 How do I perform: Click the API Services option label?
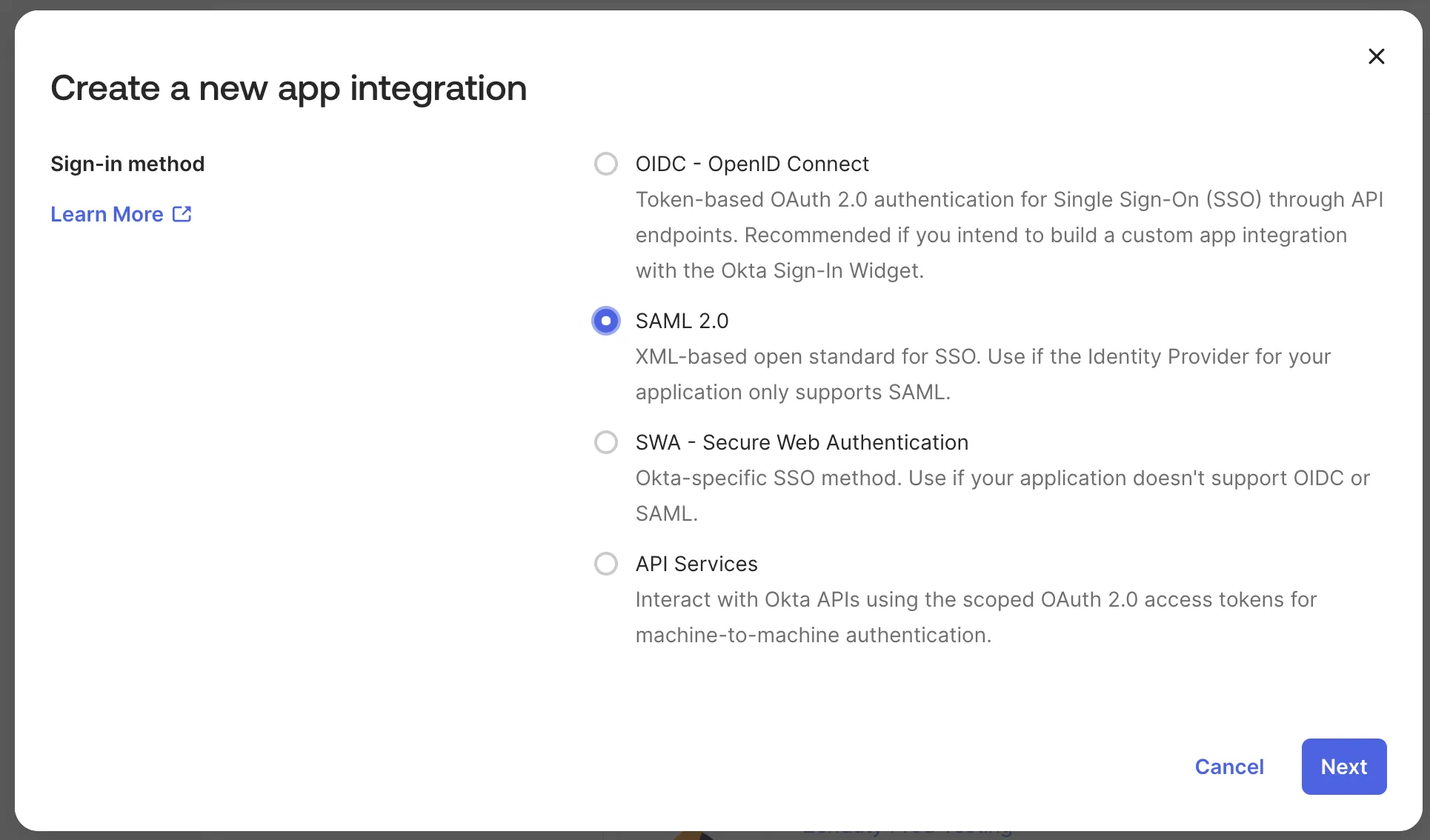696,564
